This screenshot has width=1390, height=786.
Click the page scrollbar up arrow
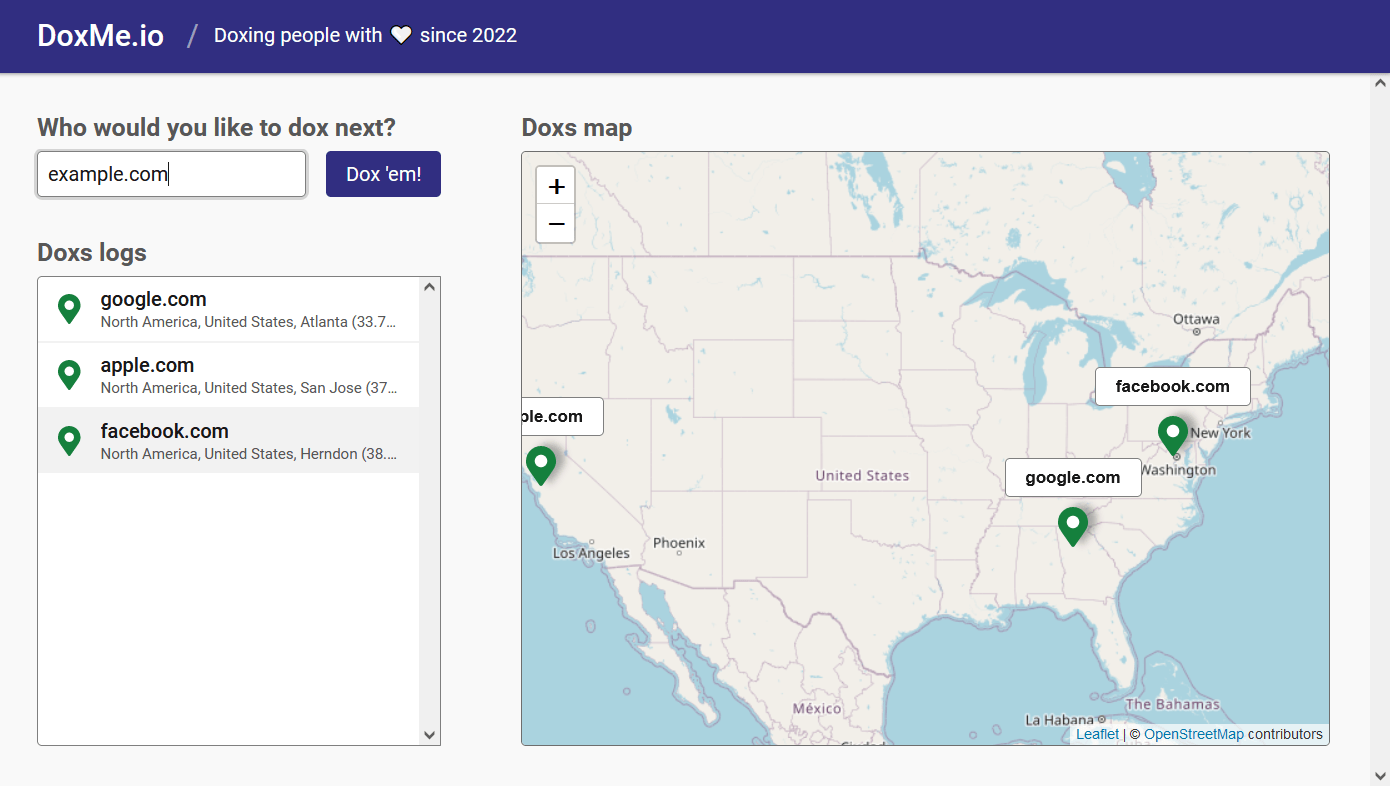(x=1380, y=83)
